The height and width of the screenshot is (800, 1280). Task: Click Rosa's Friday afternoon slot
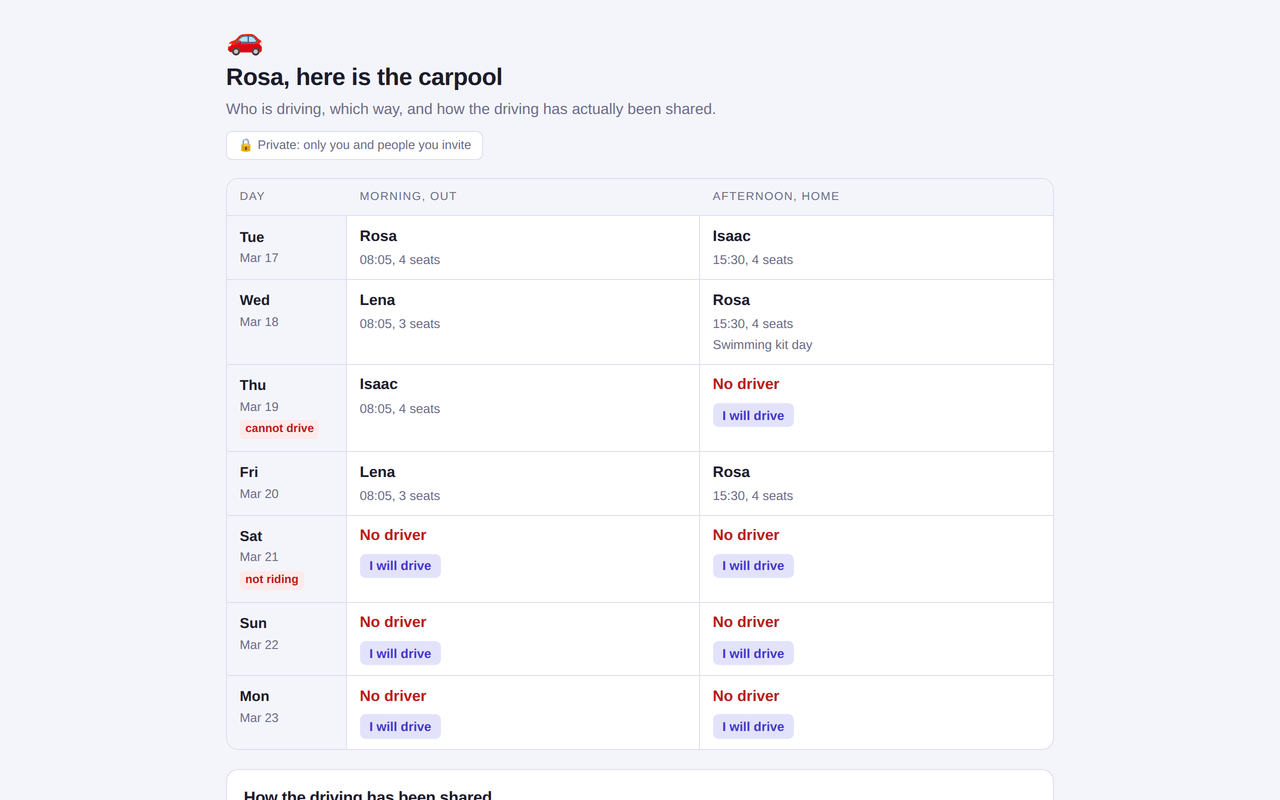point(876,483)
